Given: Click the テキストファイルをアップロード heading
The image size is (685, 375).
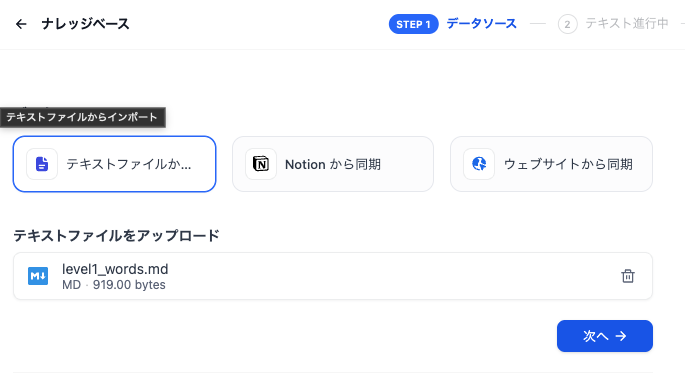Looking at the screenshot, I should [116, 236].
